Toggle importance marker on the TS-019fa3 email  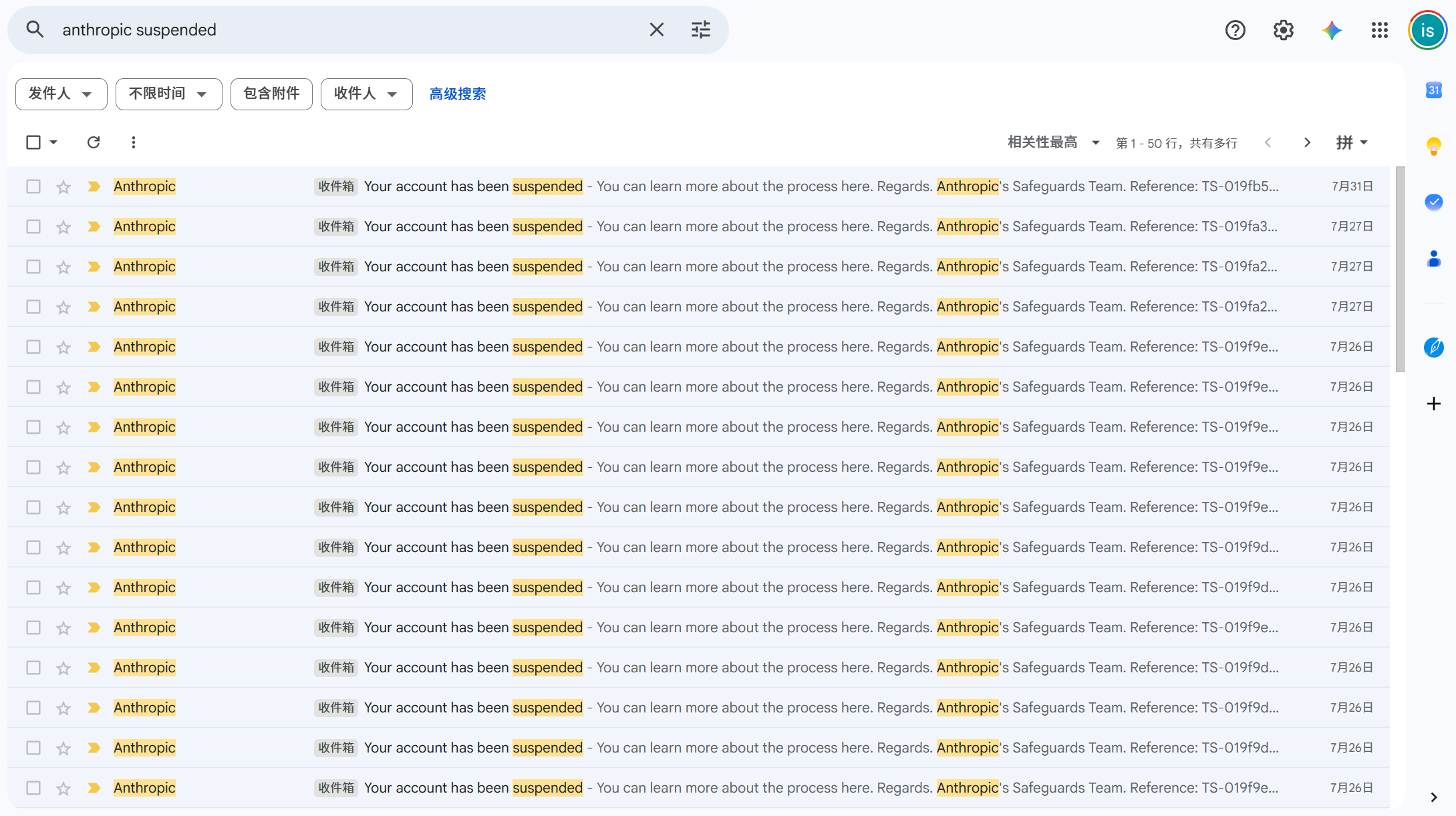[x=94, y=227]
